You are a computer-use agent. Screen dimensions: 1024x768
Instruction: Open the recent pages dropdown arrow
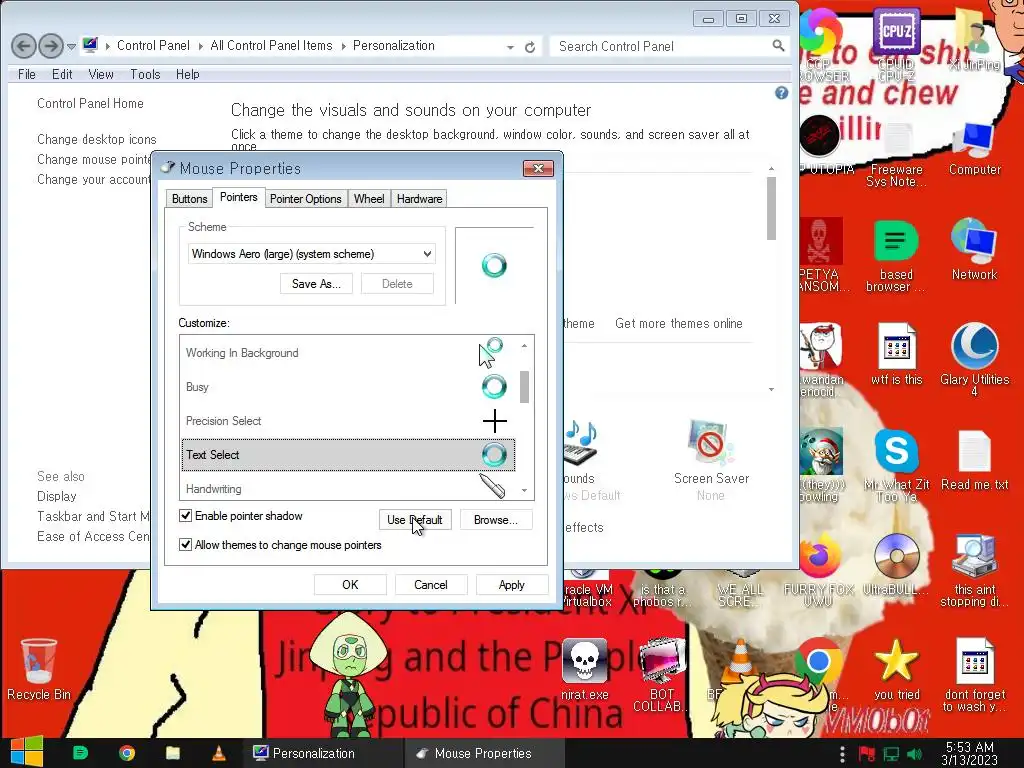click(x=71, y=46)
